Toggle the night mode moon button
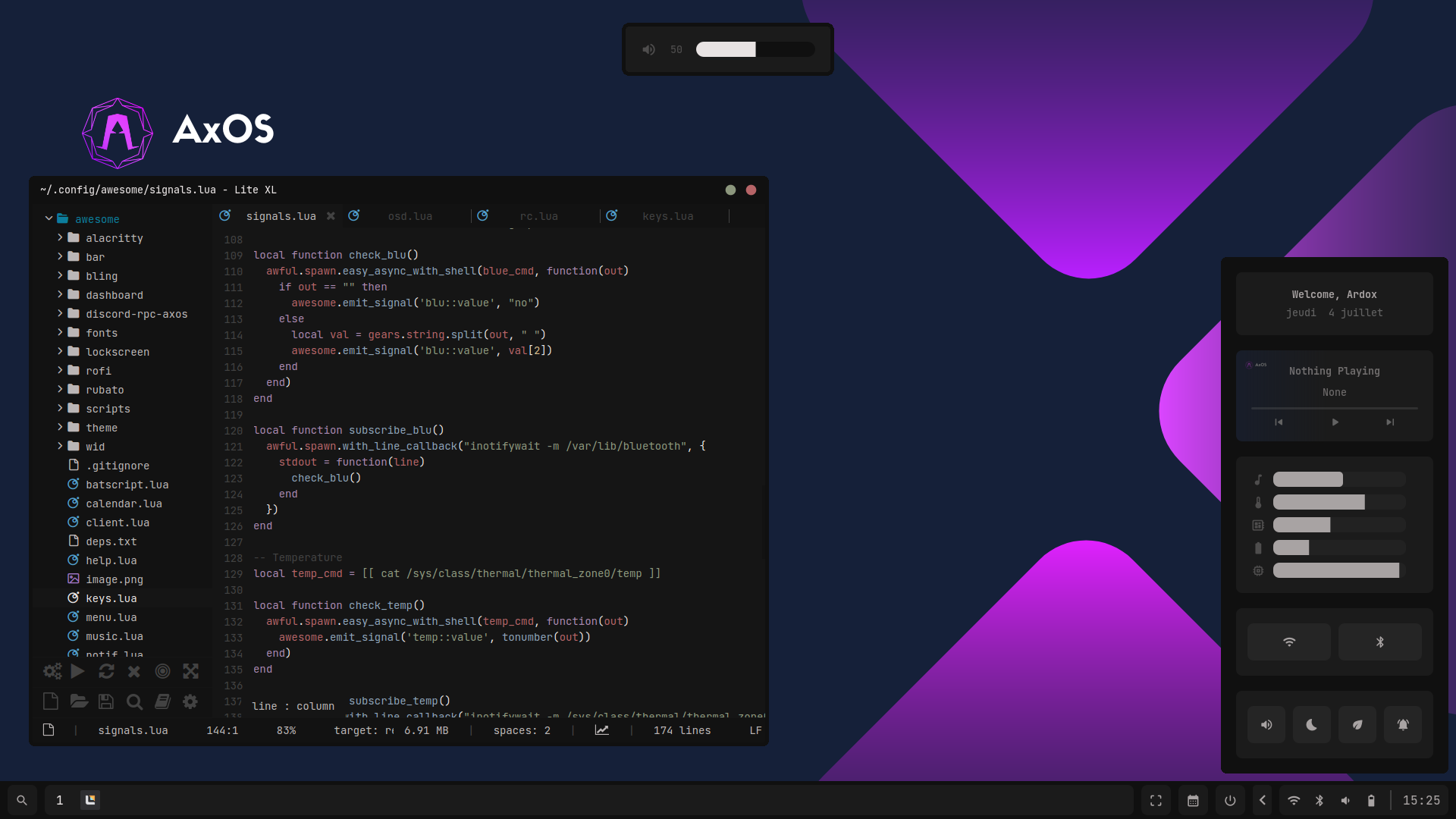 point(1311,725)
